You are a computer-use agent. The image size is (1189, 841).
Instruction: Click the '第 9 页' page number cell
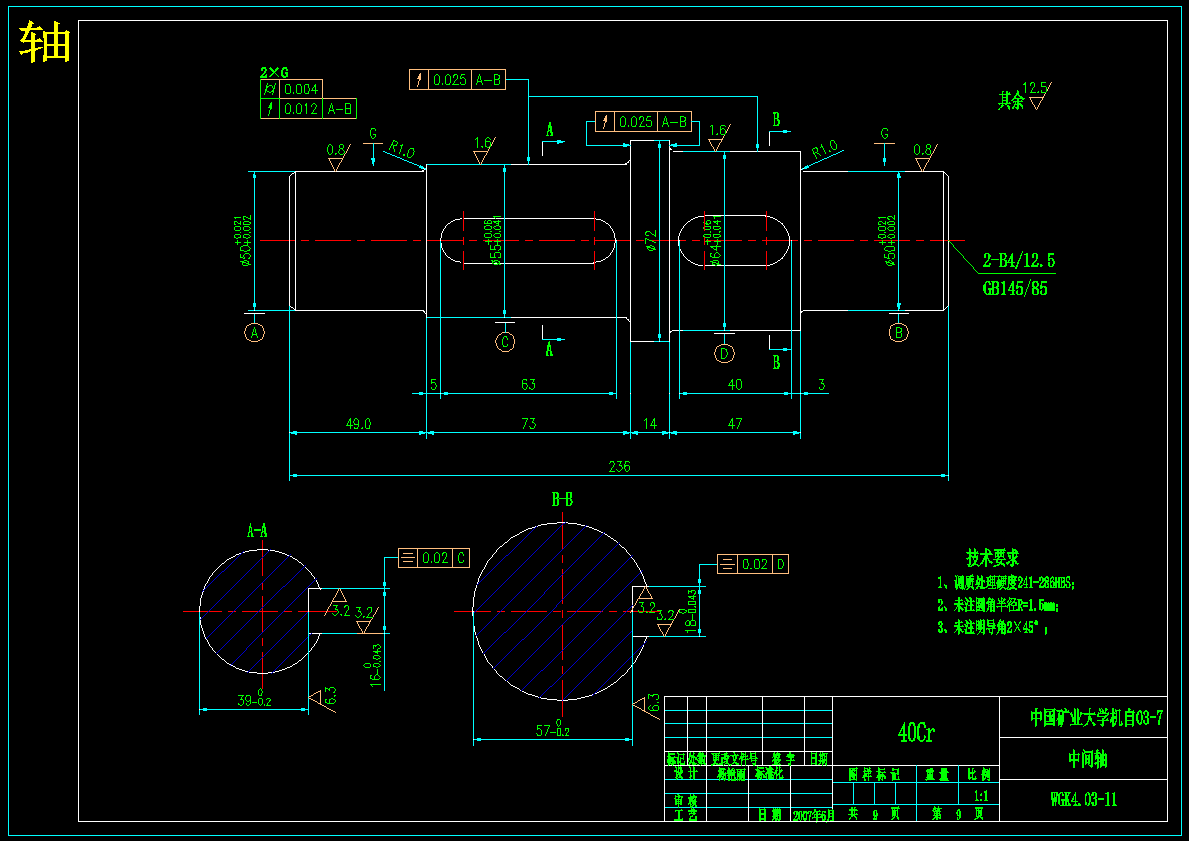tap(958, 814)
